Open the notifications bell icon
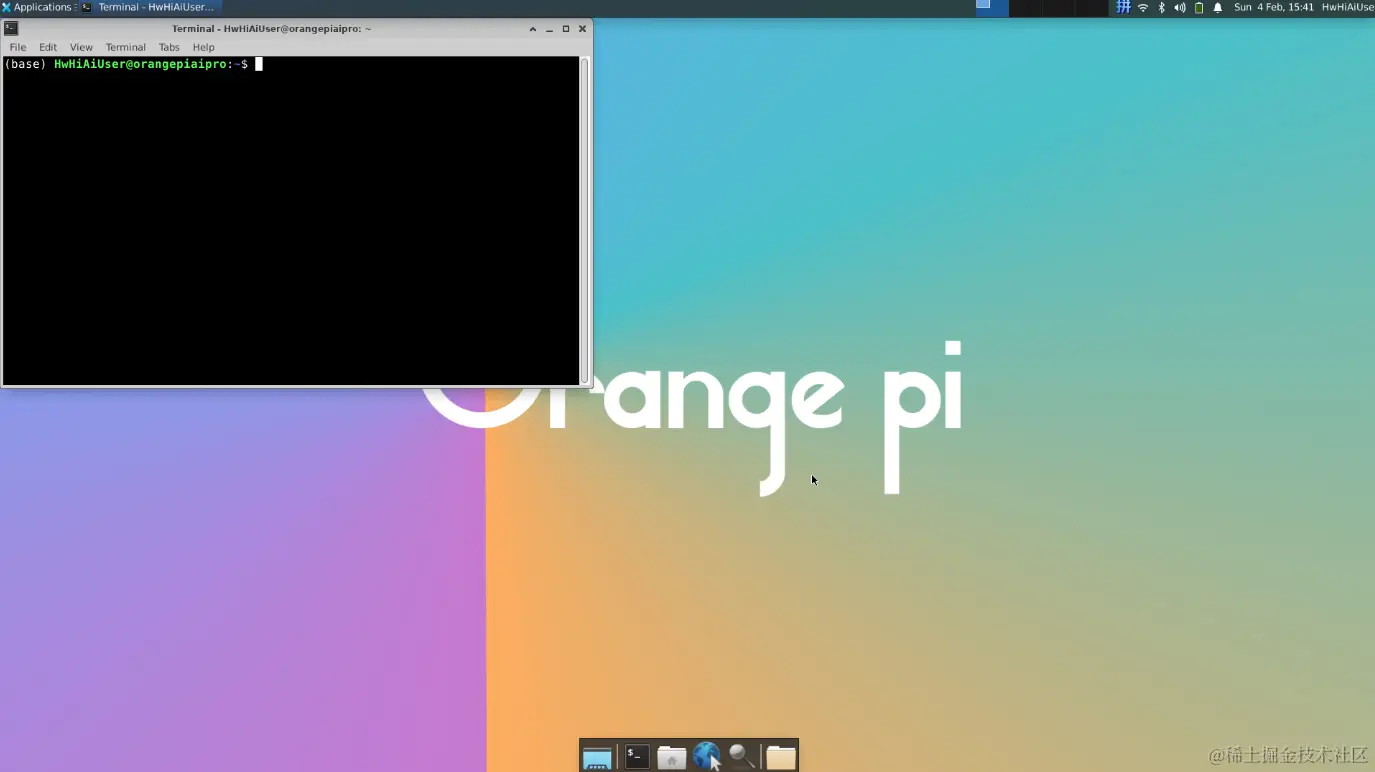 pos(1218,7)
